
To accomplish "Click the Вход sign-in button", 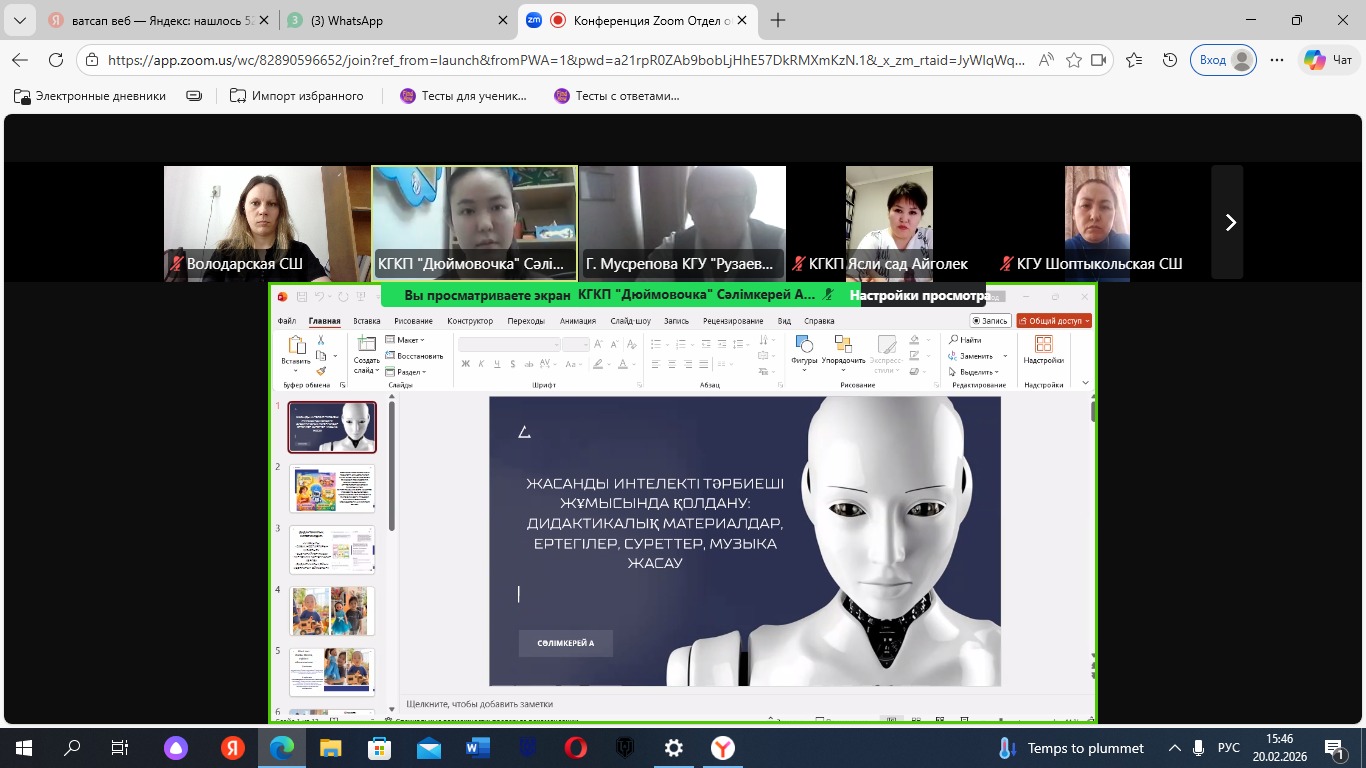I will pyautogui.click(x=1223, y=60).
